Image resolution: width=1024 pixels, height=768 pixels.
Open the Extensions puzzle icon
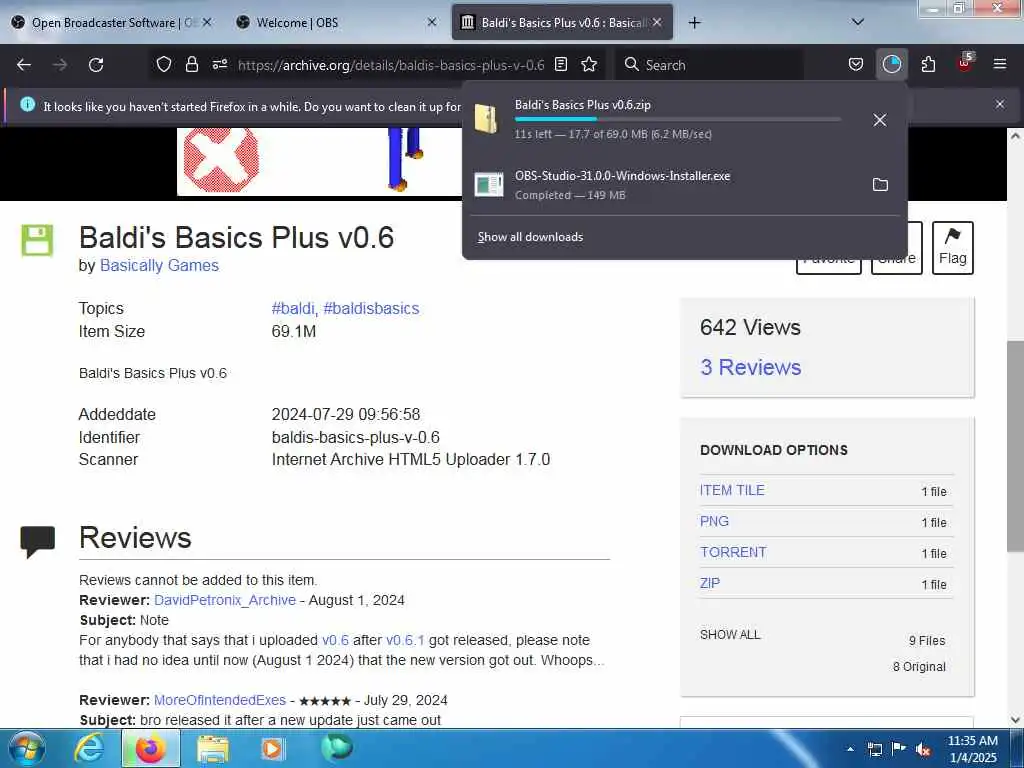pos(928,64)
